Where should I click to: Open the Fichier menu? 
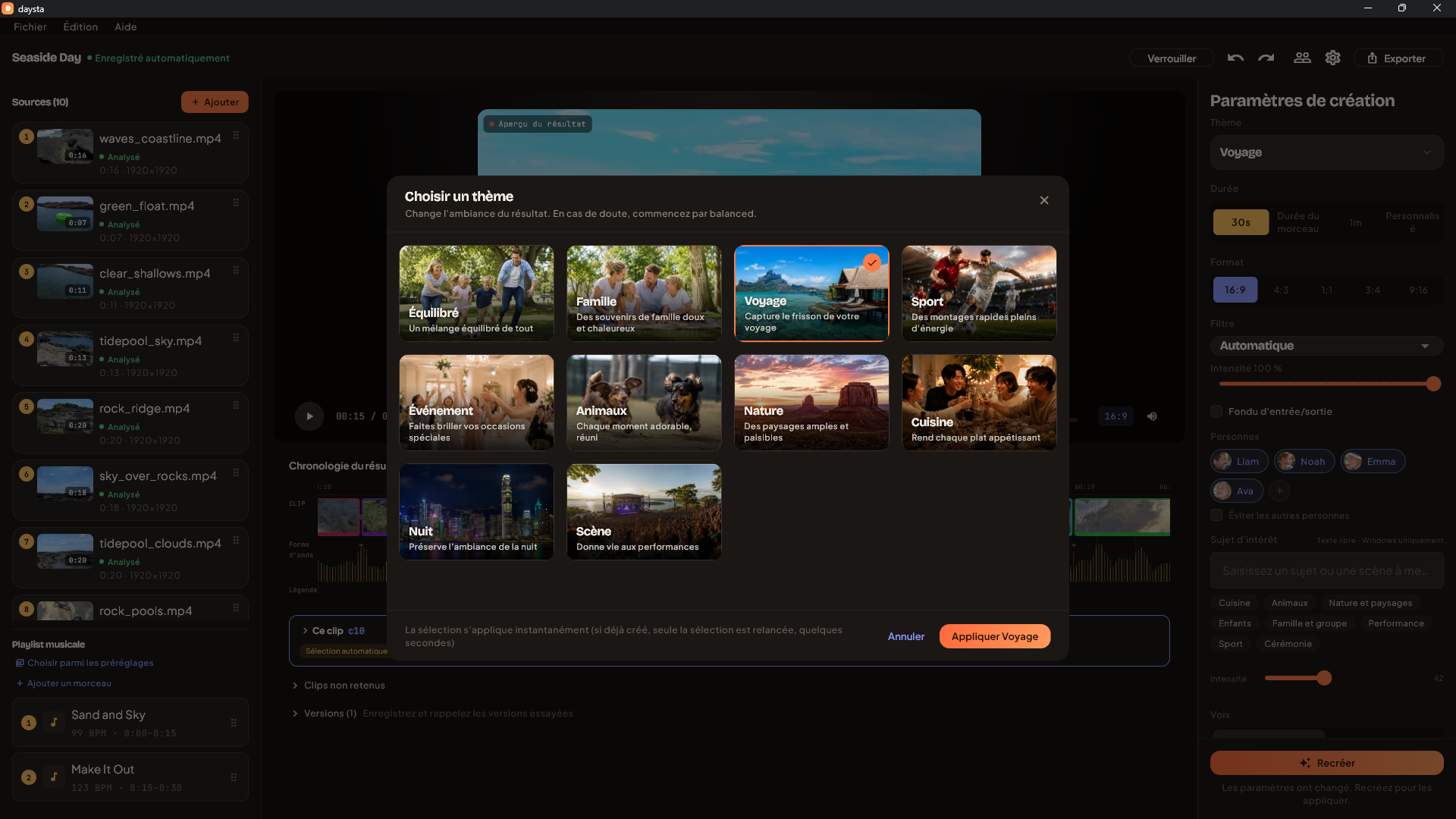click(x=30, y=27)
